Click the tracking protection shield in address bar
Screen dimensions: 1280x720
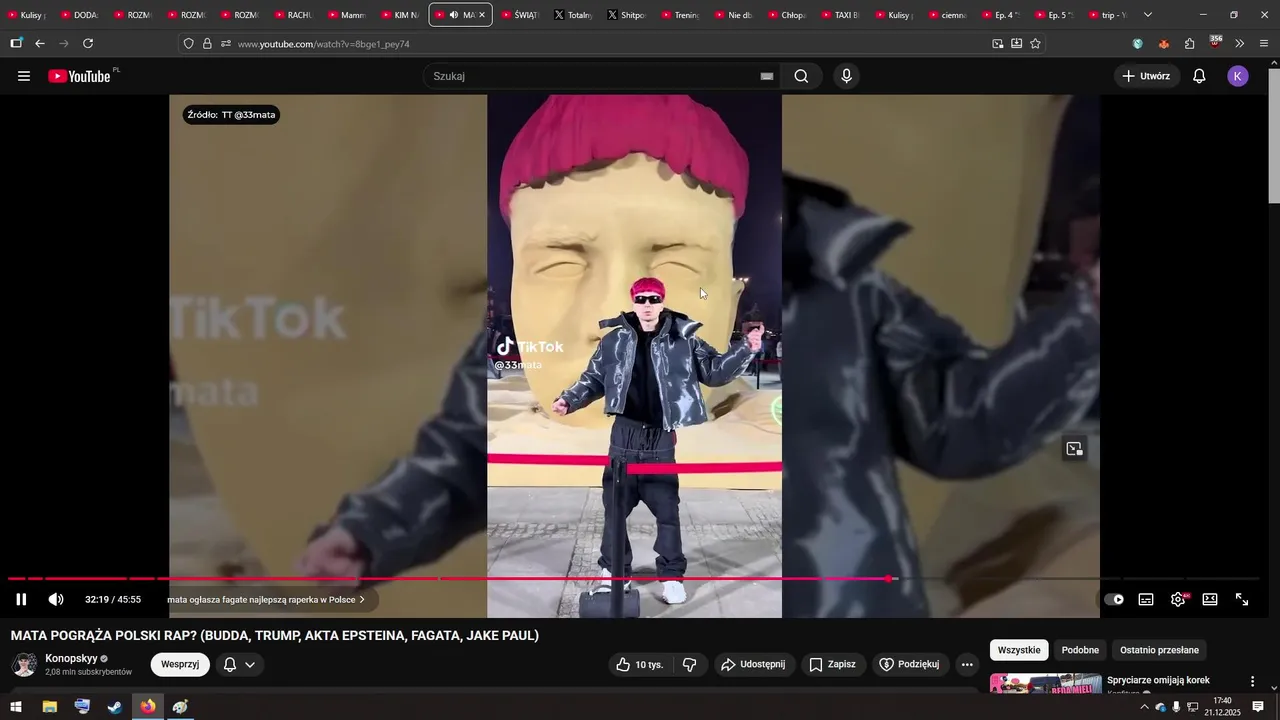pos(188,44)
